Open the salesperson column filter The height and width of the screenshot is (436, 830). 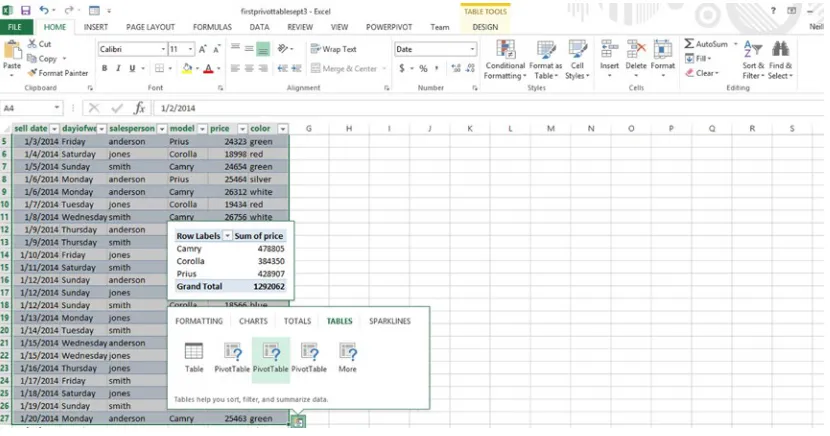click(x=161, y=129)
